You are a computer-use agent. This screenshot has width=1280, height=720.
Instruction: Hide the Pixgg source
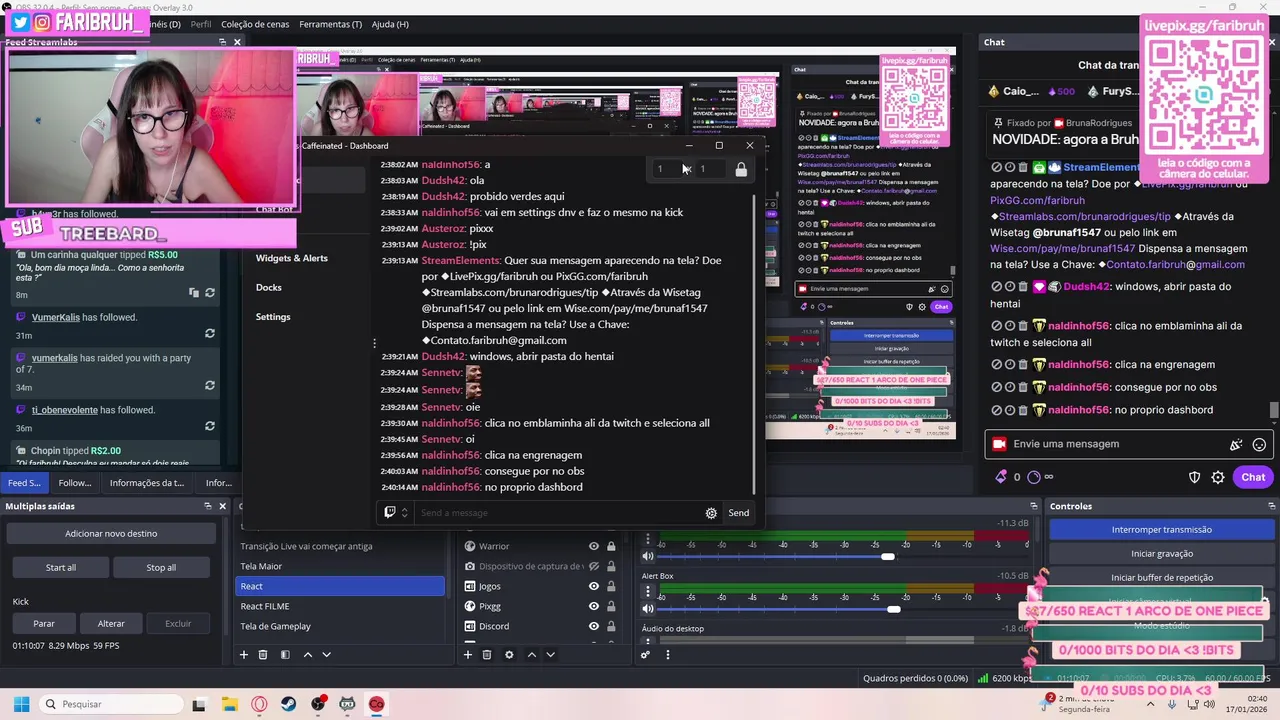pos(594,606)
